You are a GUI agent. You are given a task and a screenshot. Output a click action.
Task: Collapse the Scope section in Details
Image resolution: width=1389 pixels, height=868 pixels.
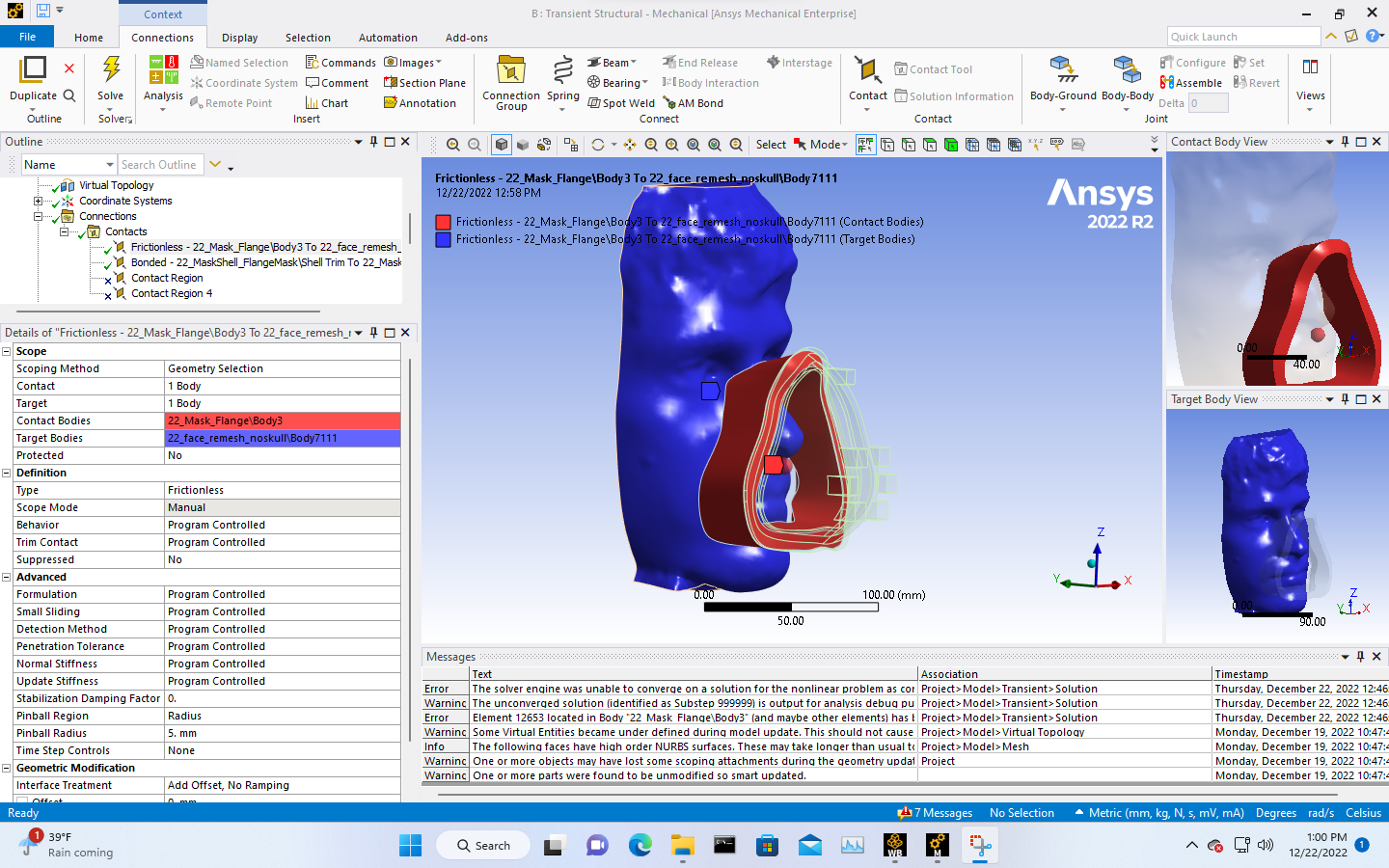pyautogui.click(x=7, y=352)
